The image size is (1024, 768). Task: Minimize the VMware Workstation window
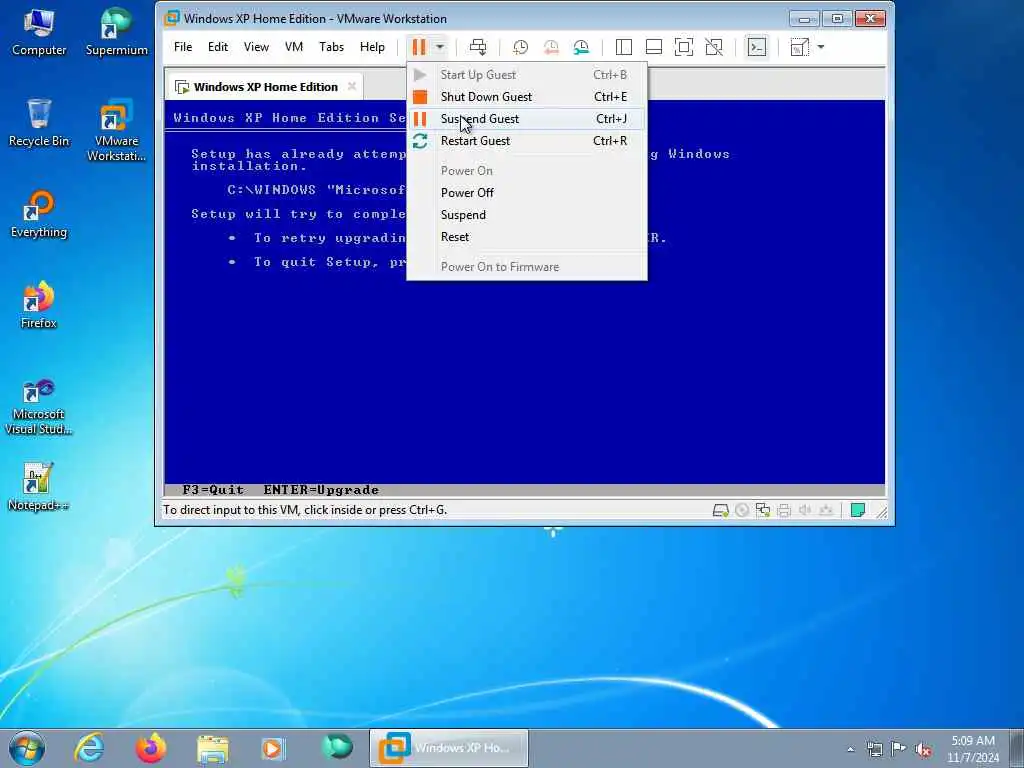[x=805, y=19]
